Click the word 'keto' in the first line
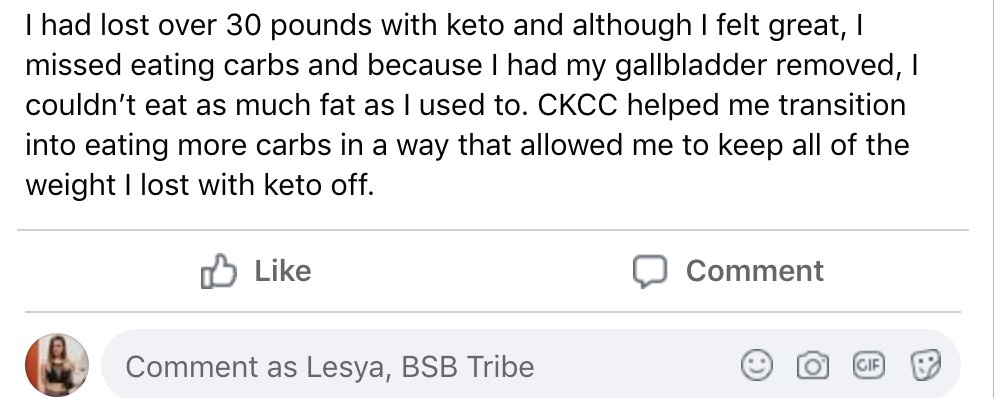This screenshot has width=994, height=398. pos(475,27)
